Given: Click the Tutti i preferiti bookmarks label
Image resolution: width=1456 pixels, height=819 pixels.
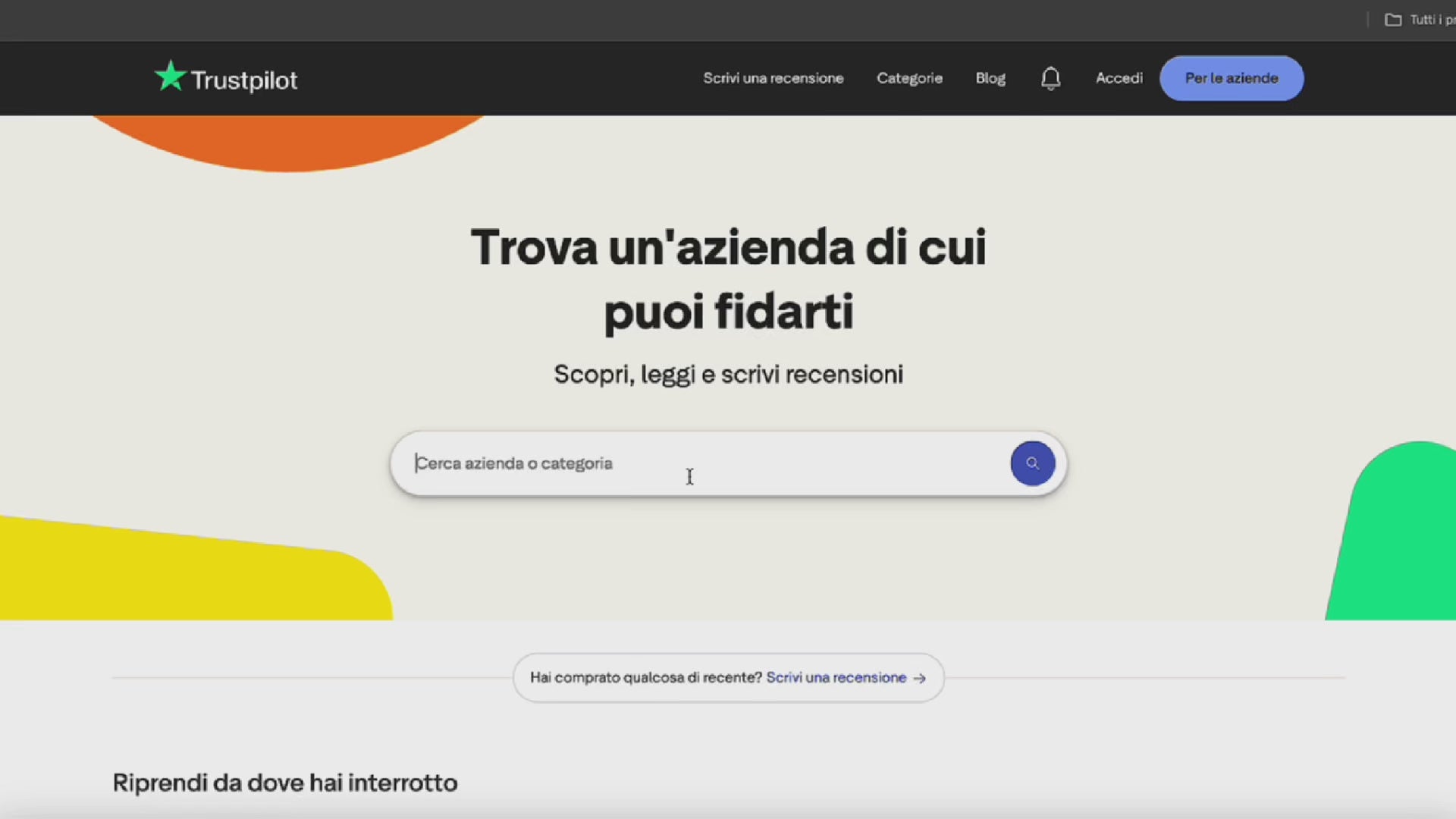Looking at the screenshot, I should tap(1432, 20).
